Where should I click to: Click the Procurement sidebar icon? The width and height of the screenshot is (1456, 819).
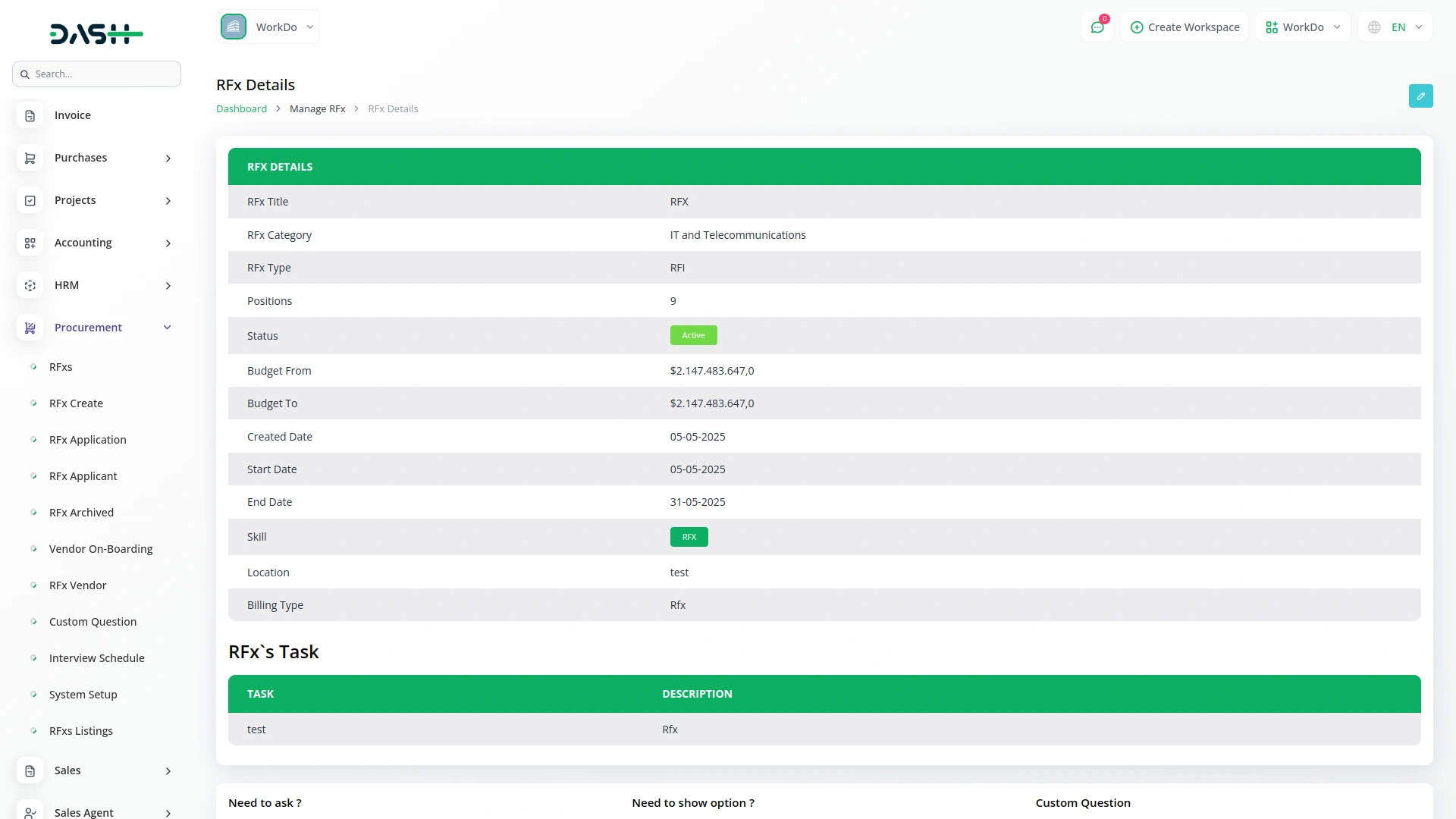[30, 328]
